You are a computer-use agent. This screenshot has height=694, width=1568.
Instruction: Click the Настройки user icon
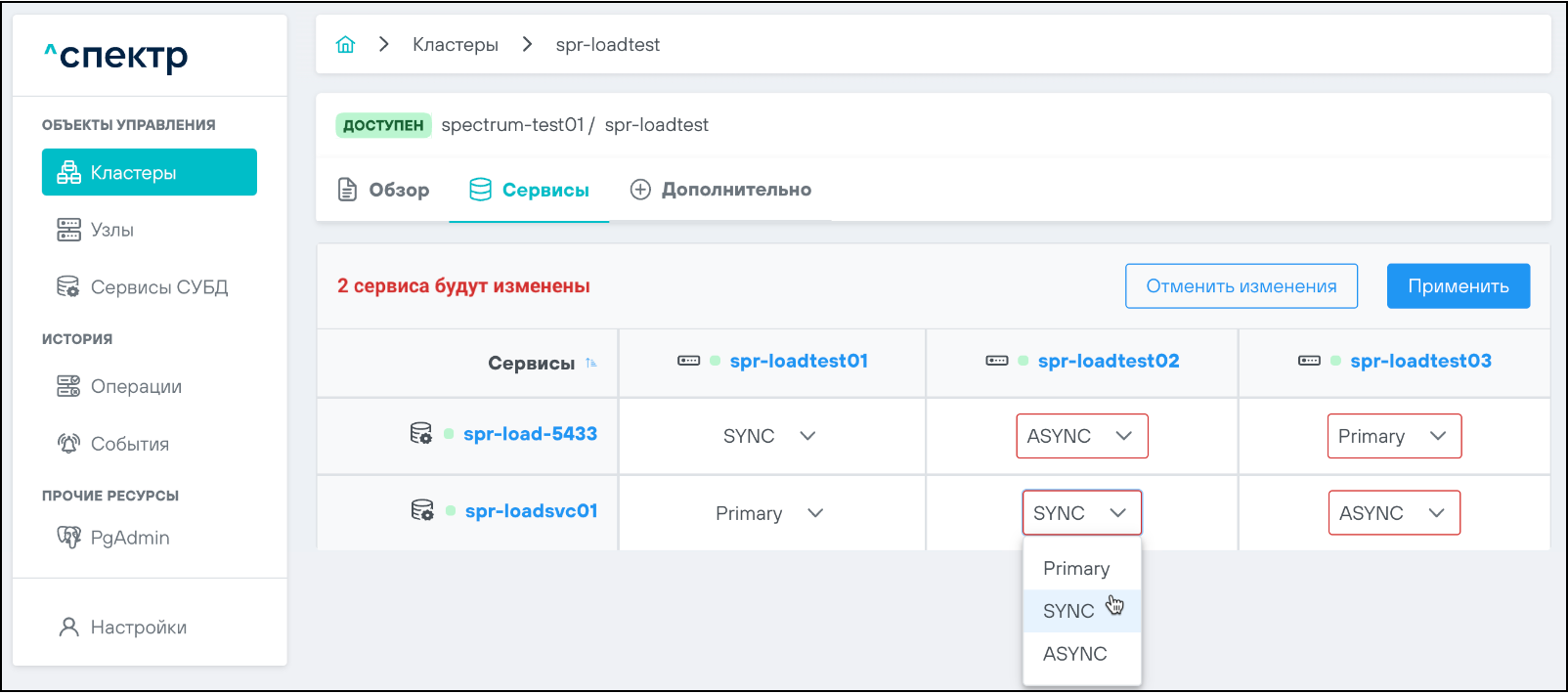tap(68, 628)
